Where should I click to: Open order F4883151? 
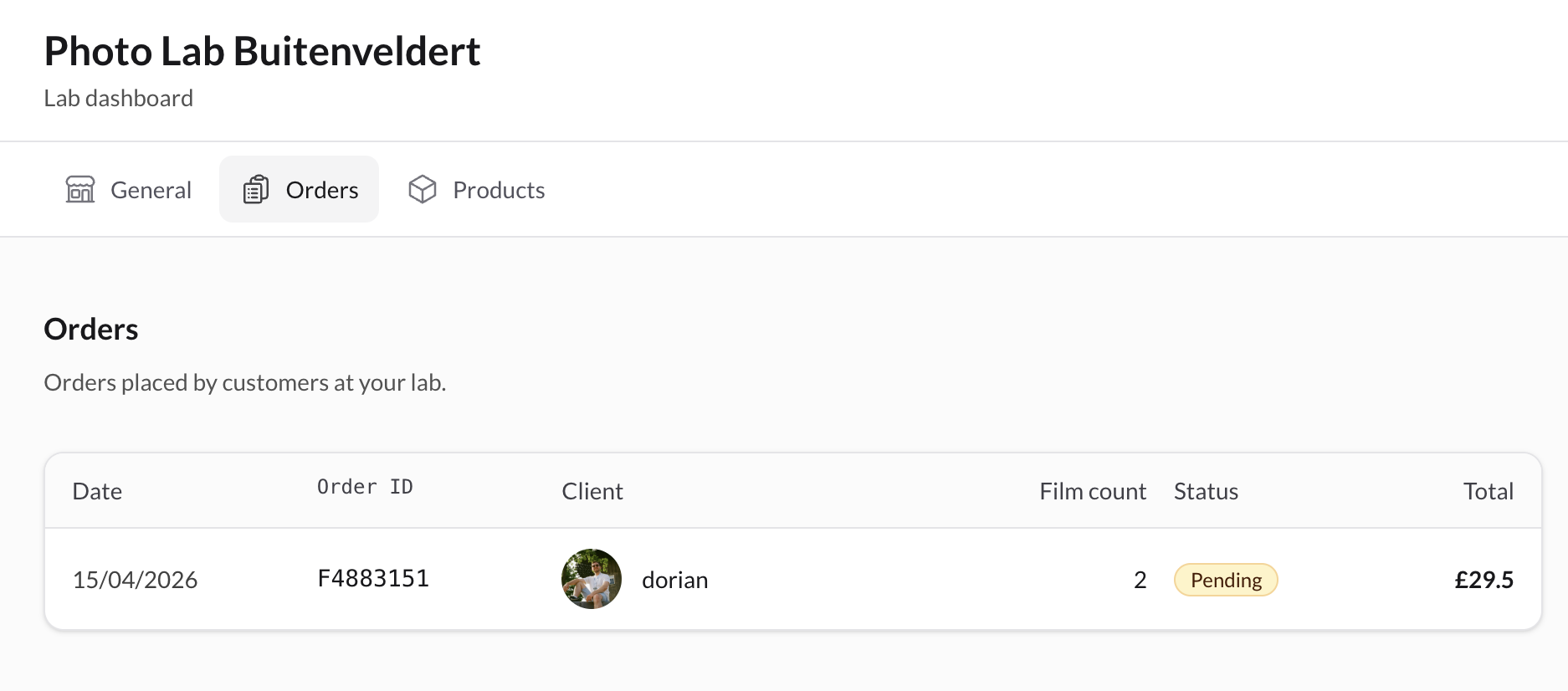pos(373,577)
